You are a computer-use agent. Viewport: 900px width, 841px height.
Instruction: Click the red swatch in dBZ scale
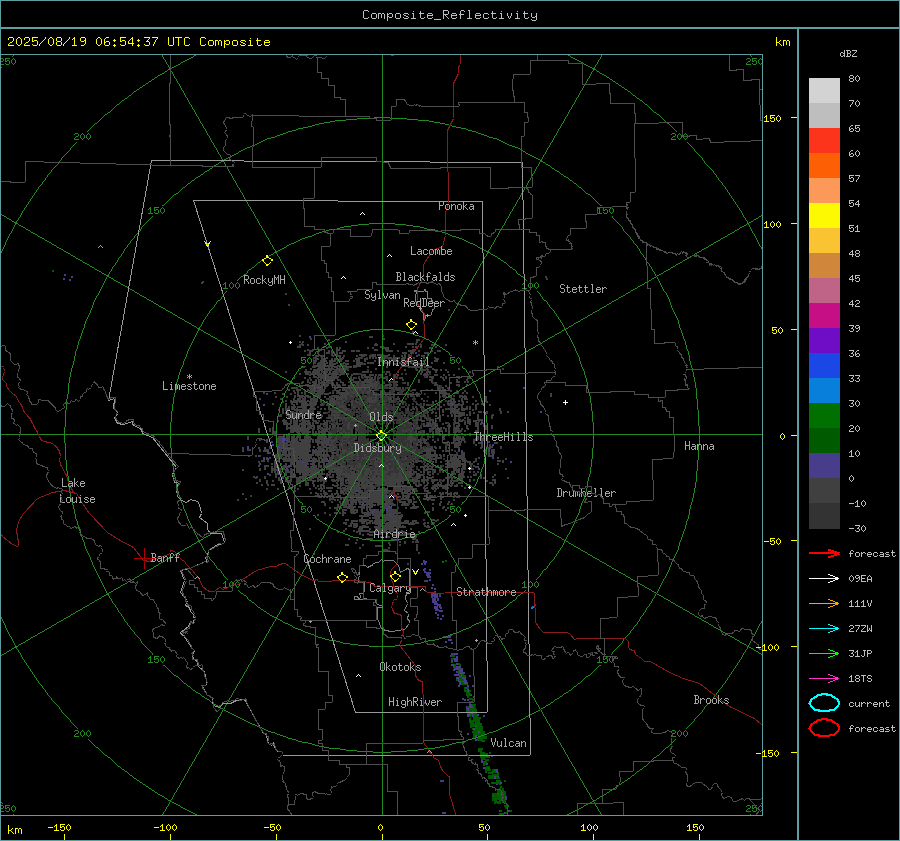[824, 141]
